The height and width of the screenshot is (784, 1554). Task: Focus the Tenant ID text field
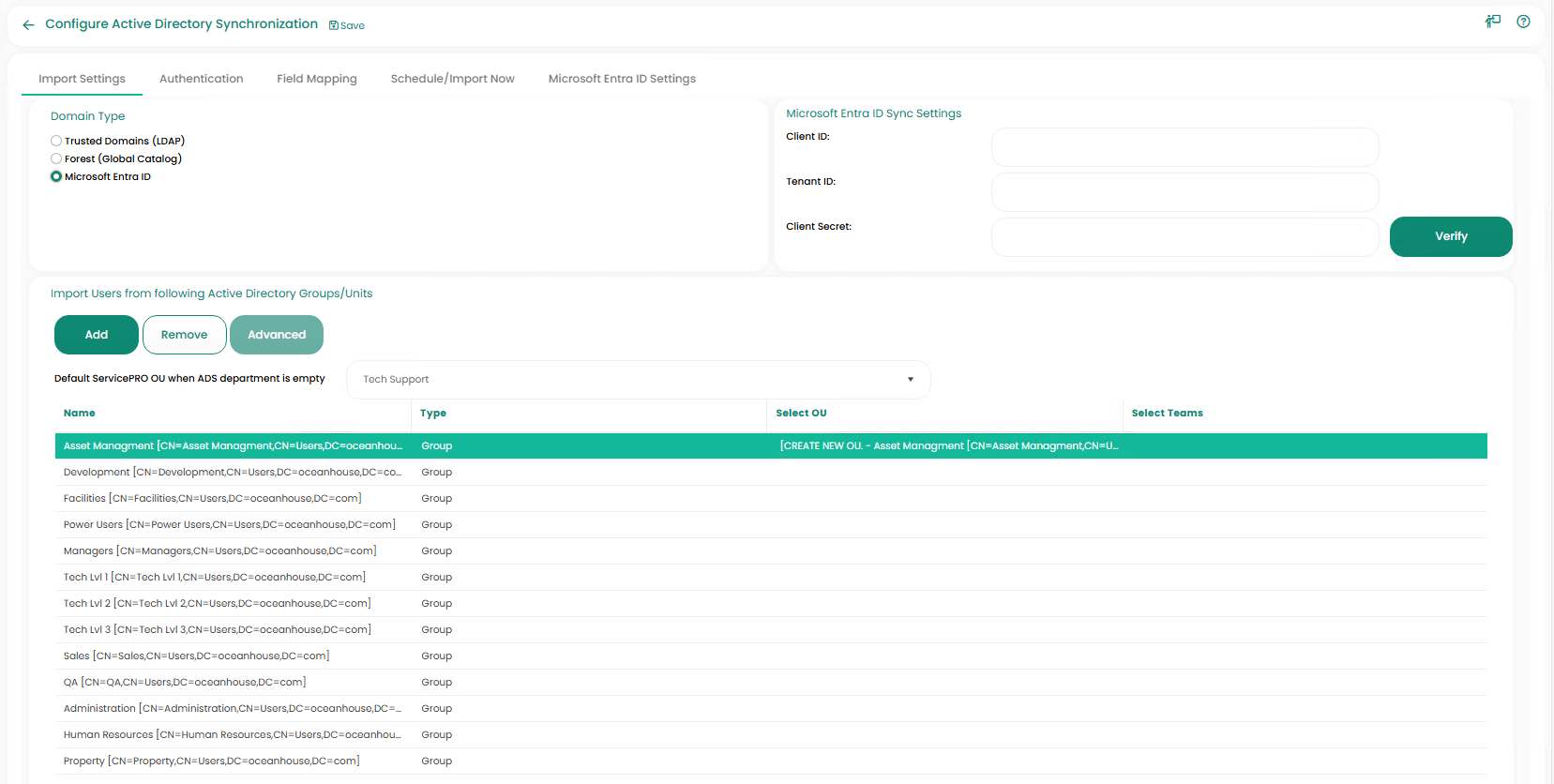tap(1184, 192)
